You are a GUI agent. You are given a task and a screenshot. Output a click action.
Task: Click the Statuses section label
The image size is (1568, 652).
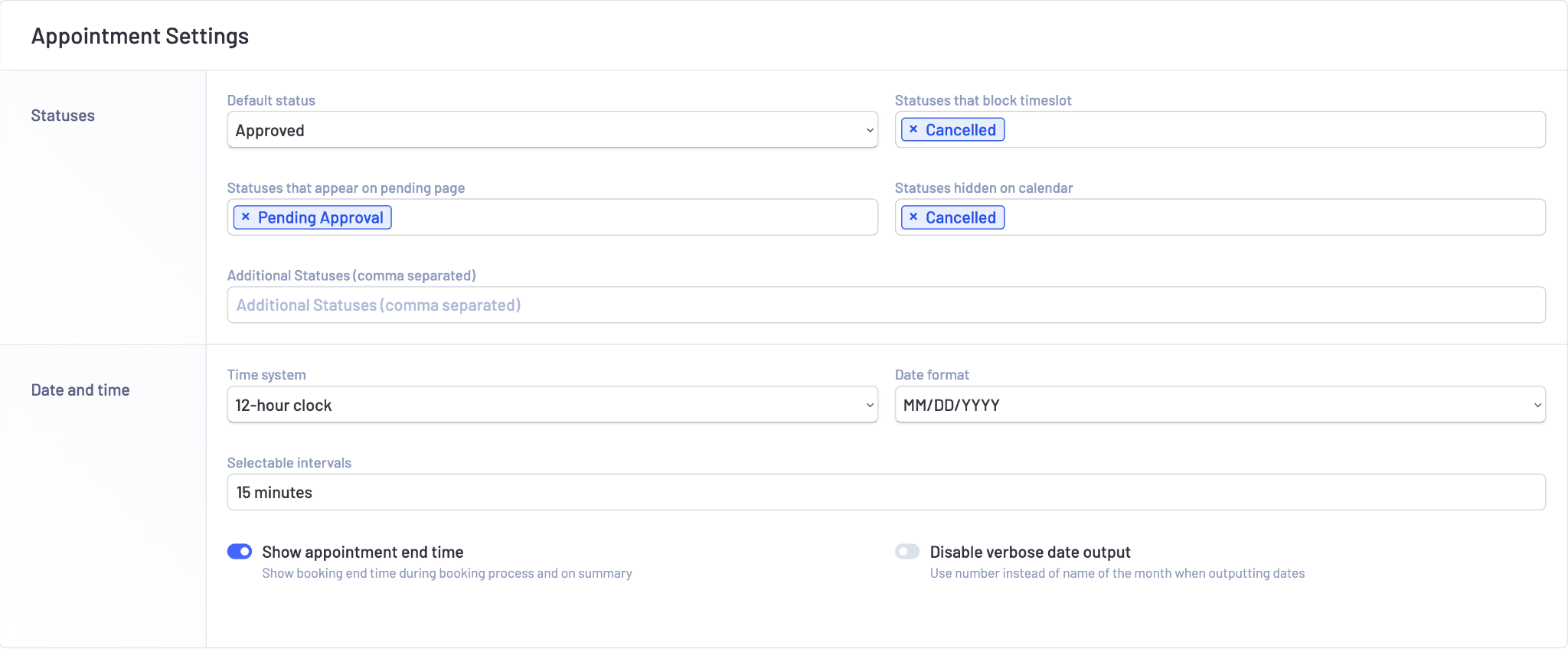point(63,116)
